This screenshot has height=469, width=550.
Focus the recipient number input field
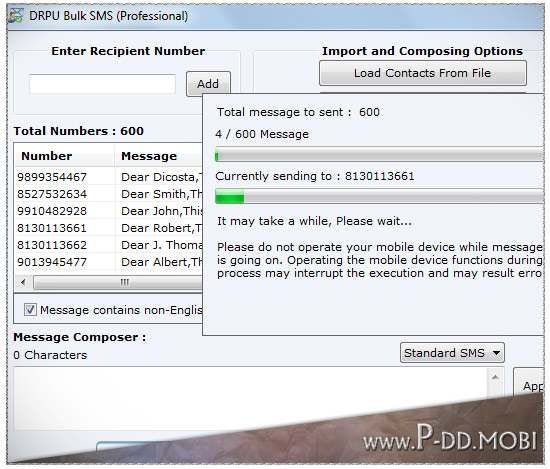point(102,83)
